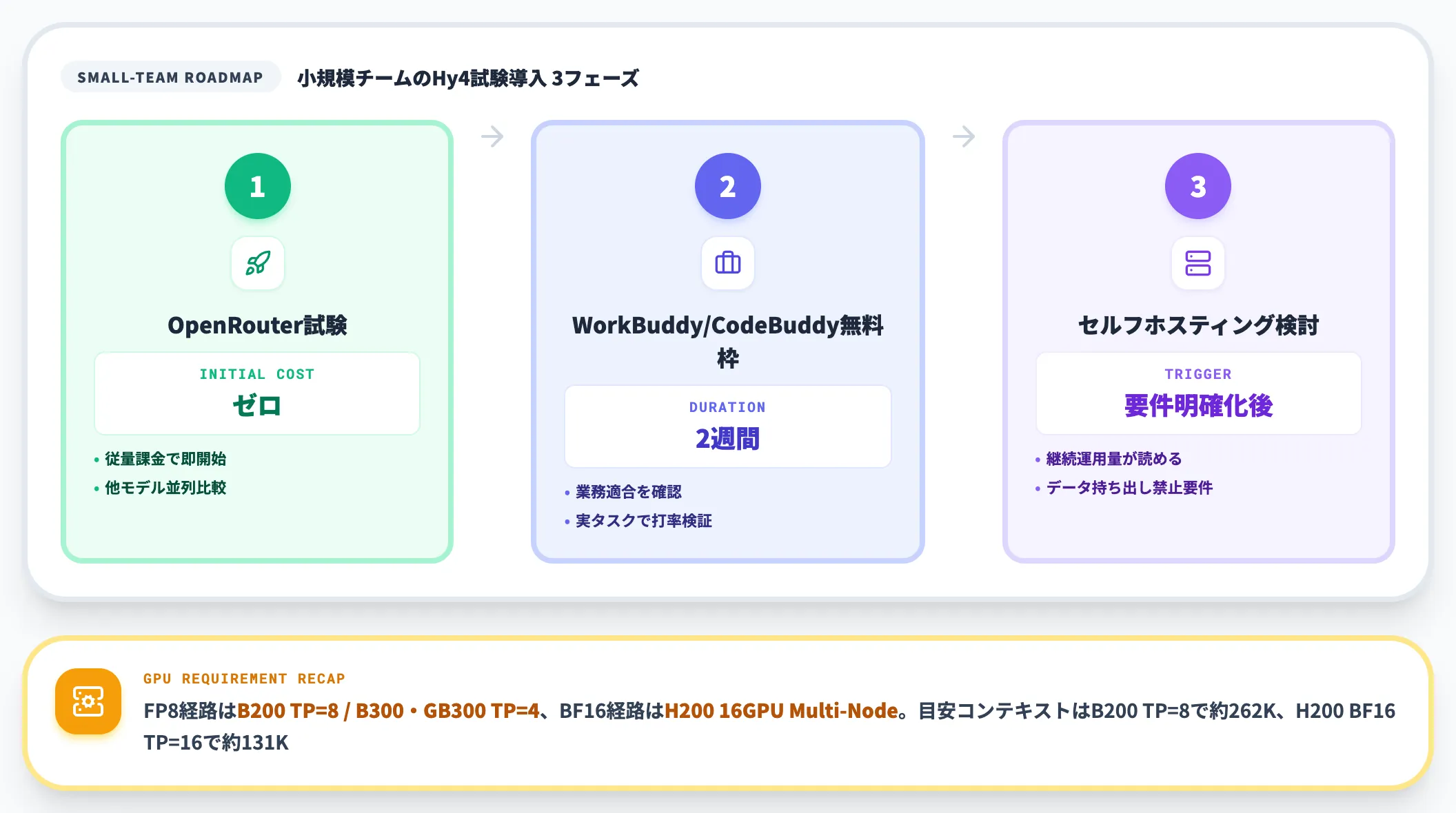
Task: Click the SMALL-TEAM ROADMAP badge
Action: point(170,77)
